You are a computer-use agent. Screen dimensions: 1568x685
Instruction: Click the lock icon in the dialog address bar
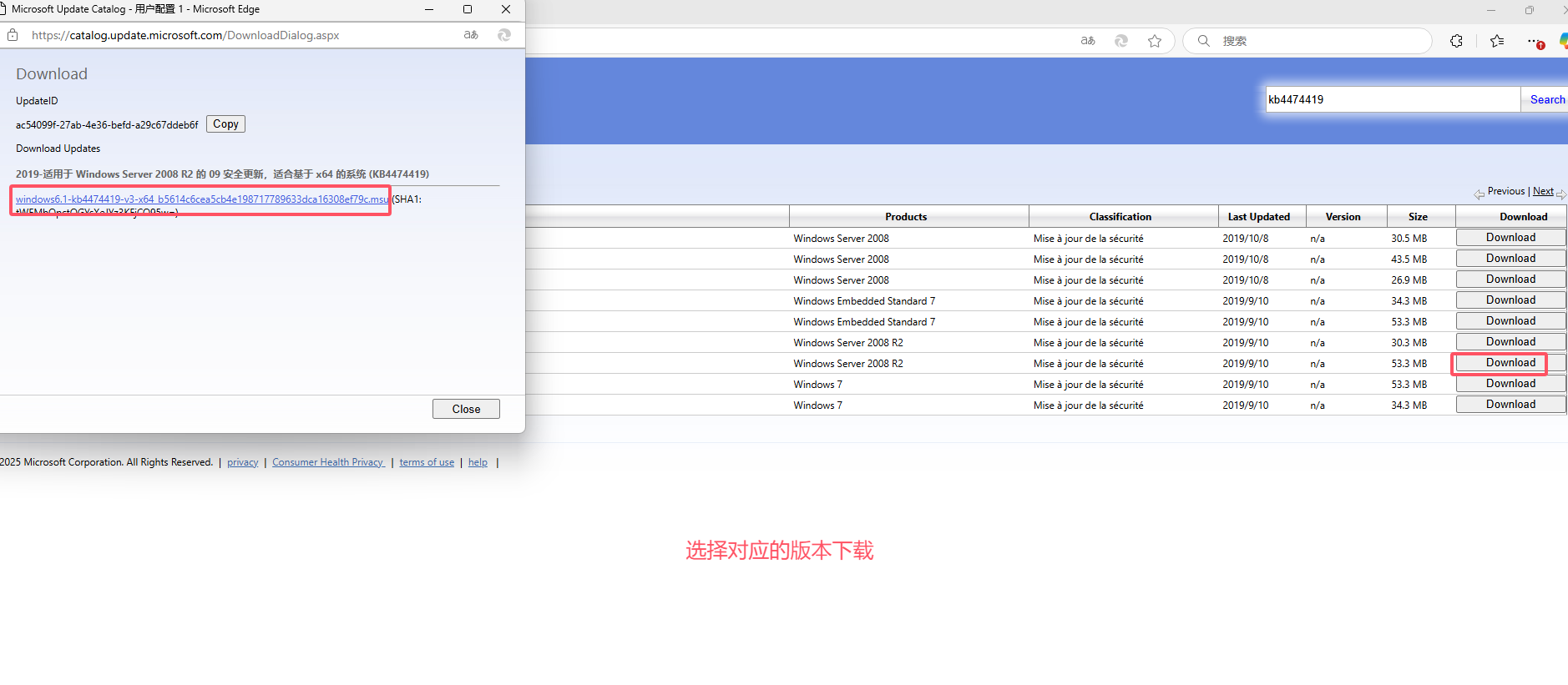(13, 35)
